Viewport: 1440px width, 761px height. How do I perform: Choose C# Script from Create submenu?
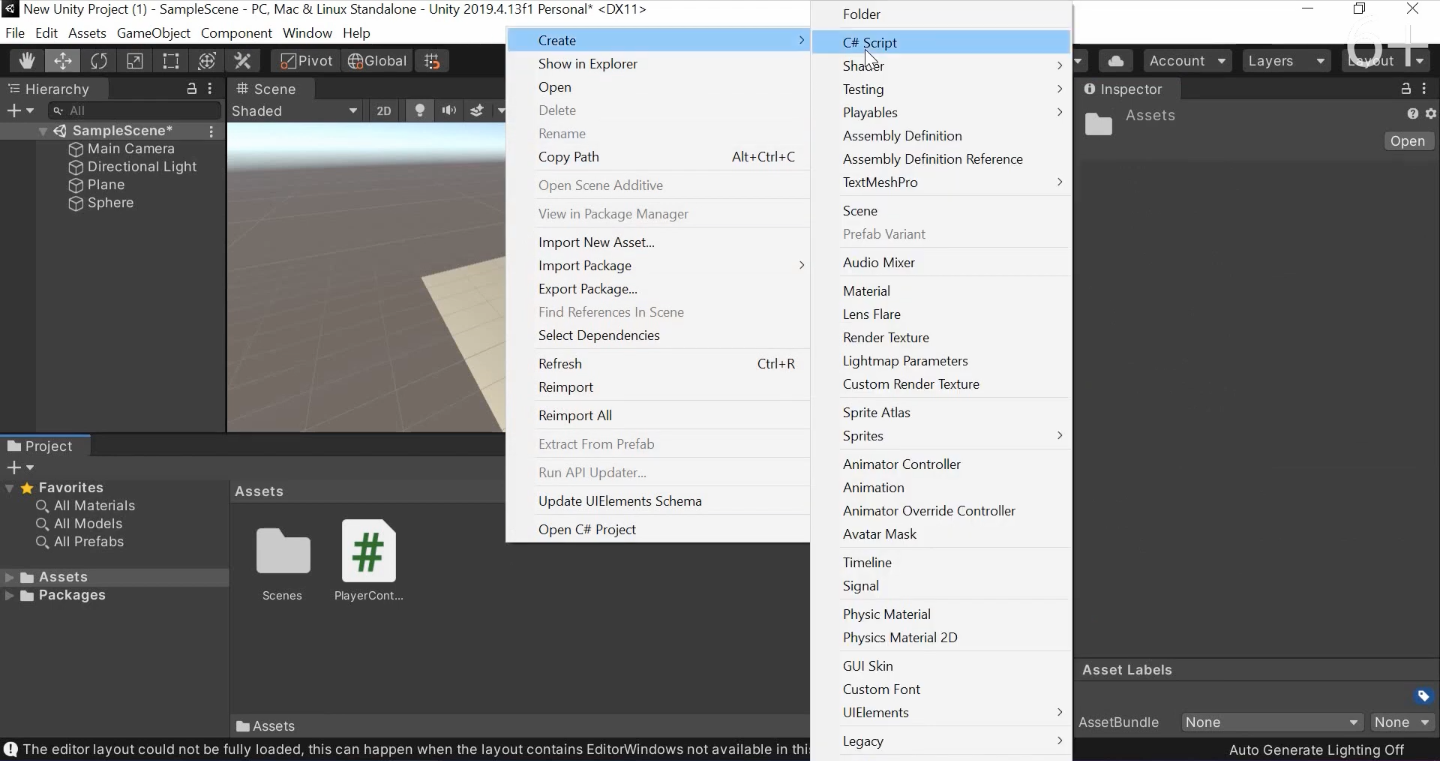tap(870, 42)
